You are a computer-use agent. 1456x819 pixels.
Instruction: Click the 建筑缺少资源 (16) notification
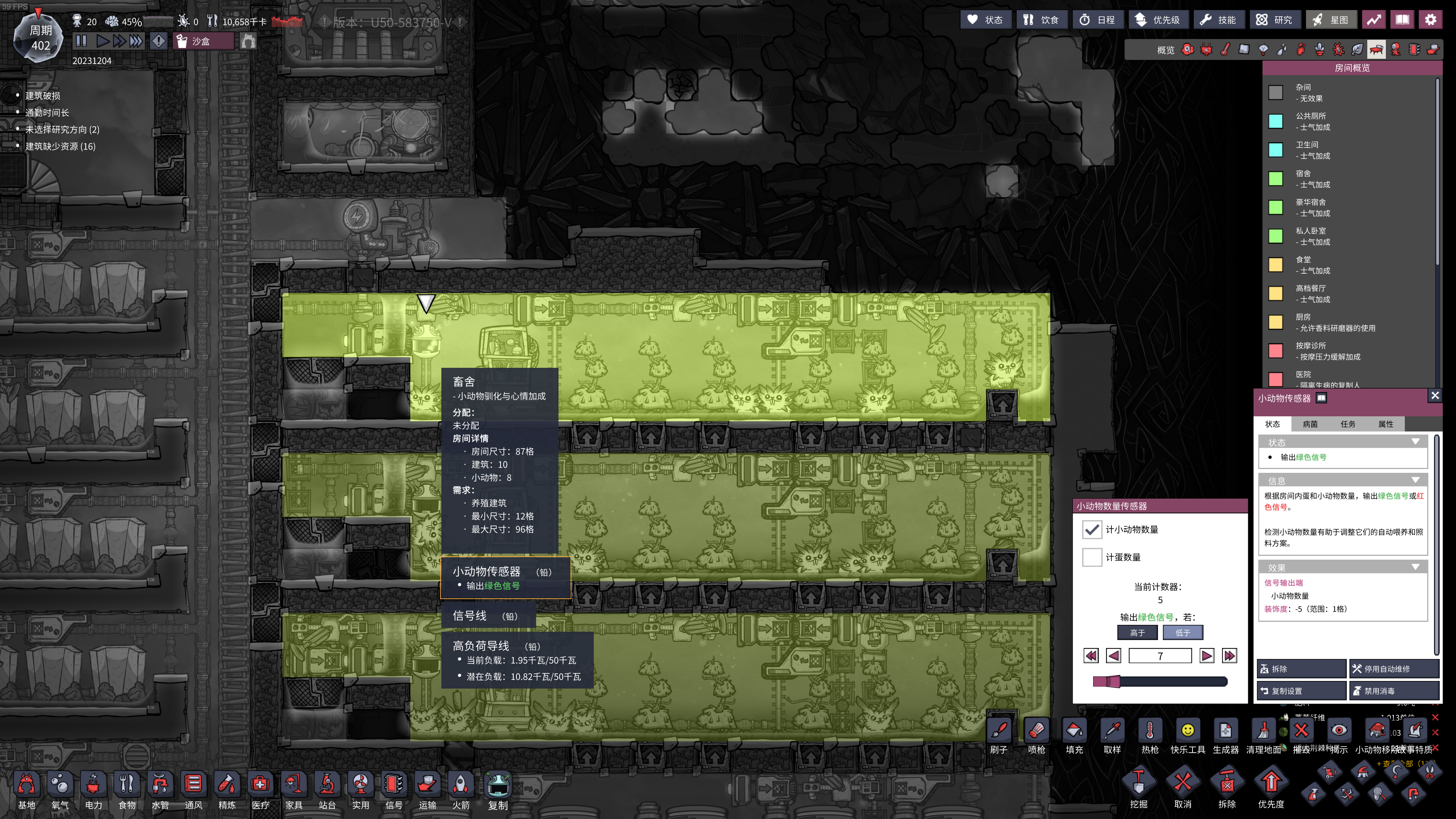(x=61, y=146)
